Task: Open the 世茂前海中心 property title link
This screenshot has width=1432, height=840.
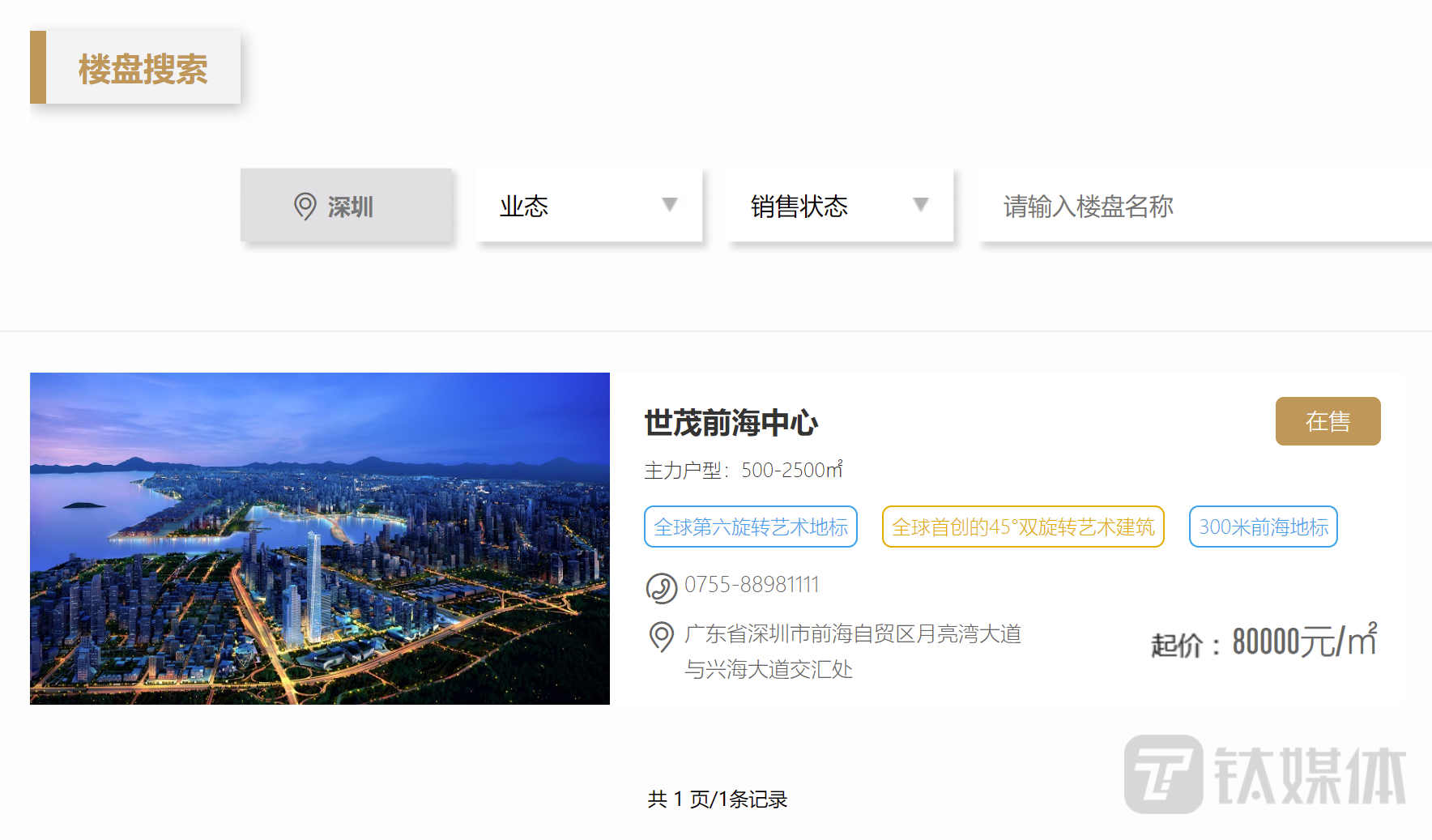Action: [x=731, y=423]
